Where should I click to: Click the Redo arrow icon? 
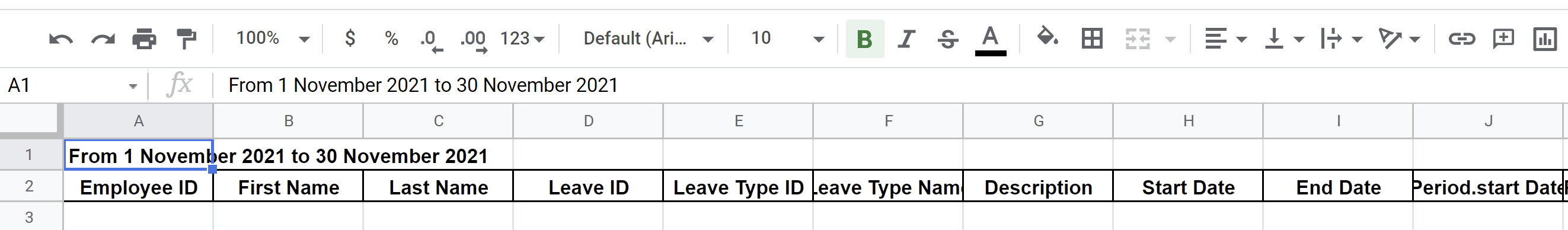coord(102,39)
